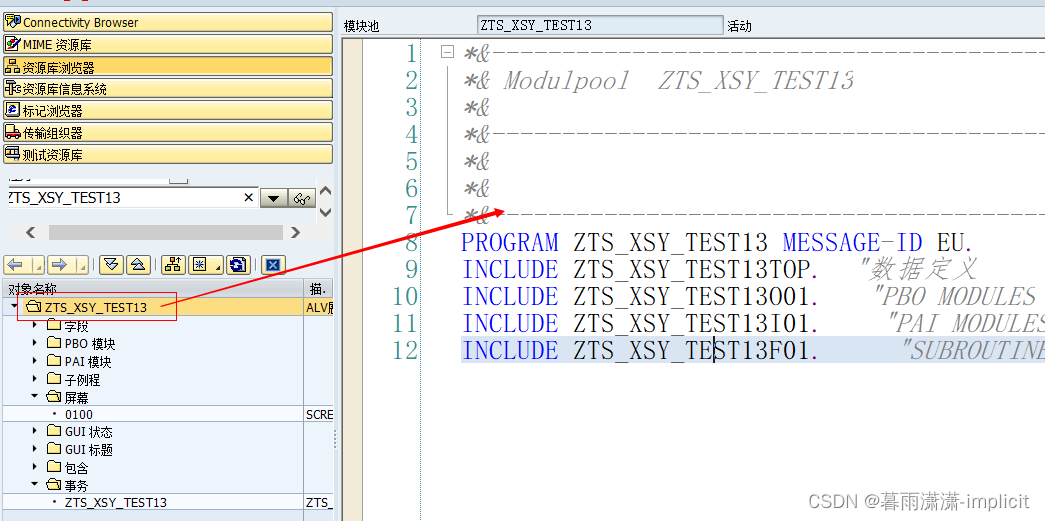Select the GUI 标题 tree item
1045x521 pixels.
[89, 450]
